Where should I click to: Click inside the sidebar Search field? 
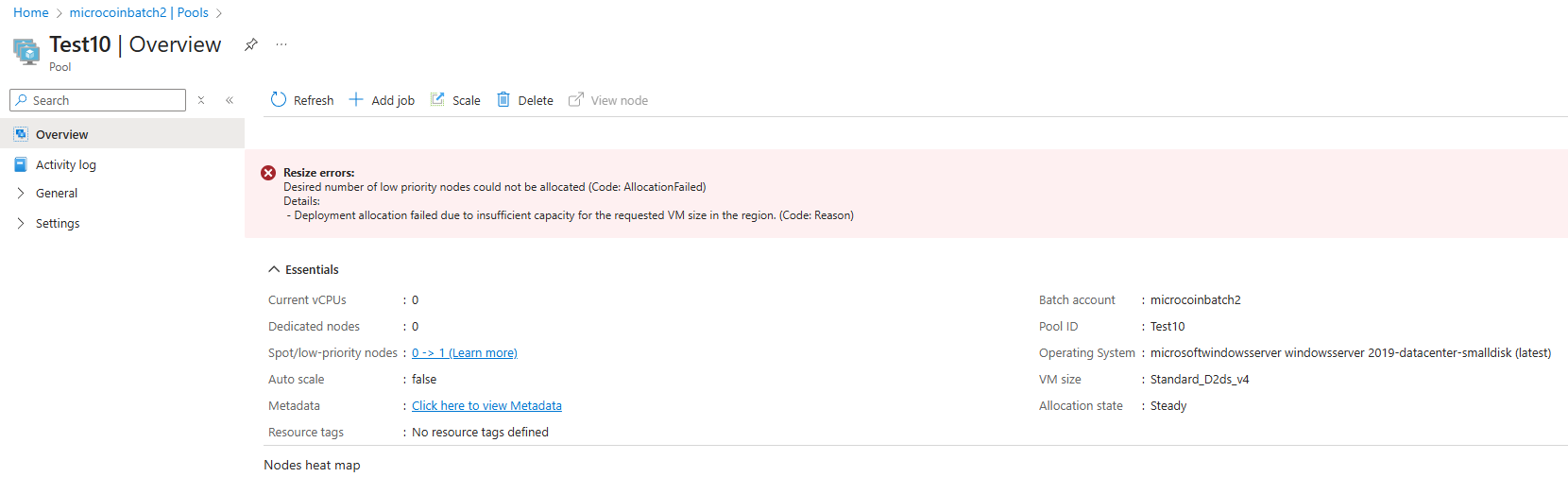pos(98,100)
